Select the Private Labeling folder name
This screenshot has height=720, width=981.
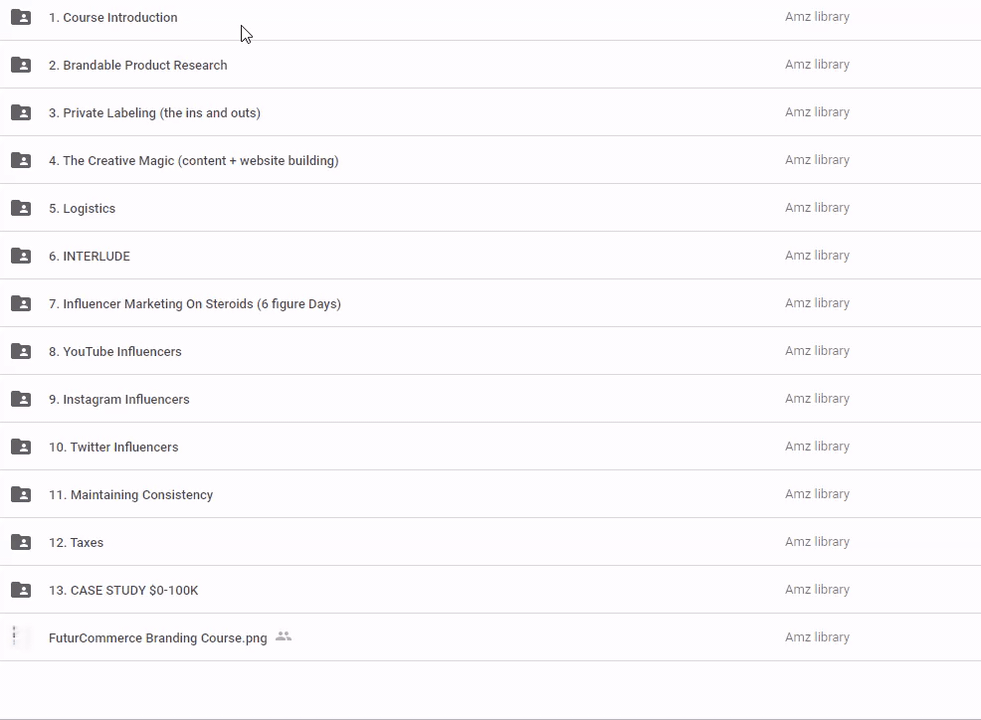(154, 113)
